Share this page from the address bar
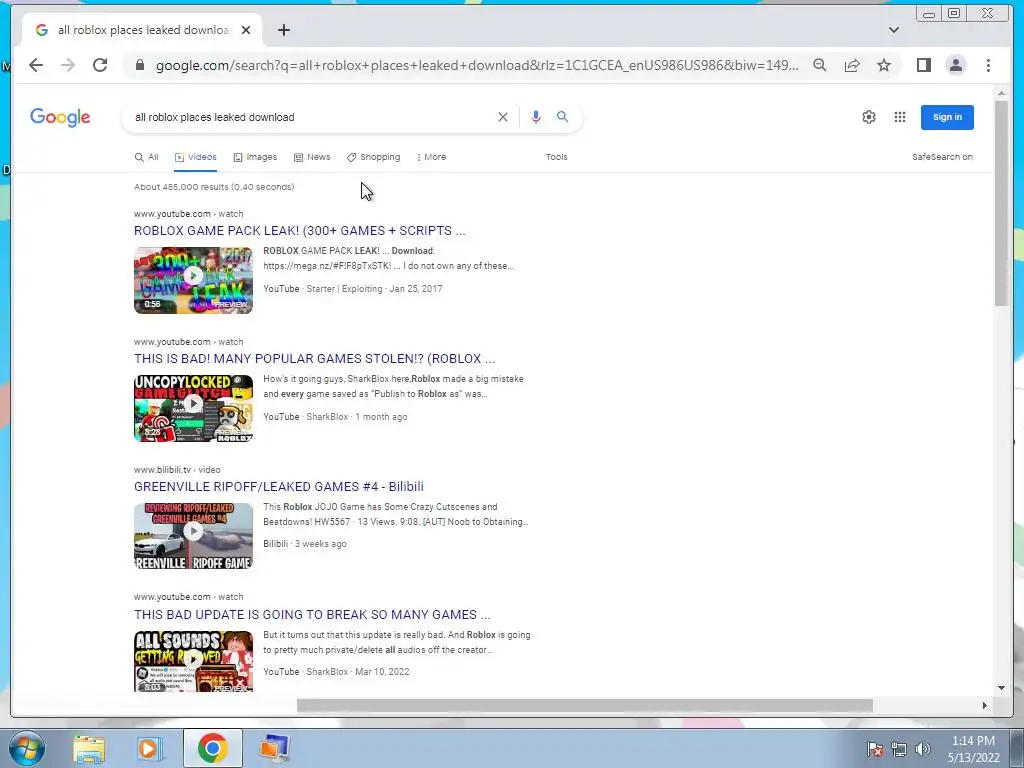The height and width of the screenshot is (768, 1024). [852, 65]
